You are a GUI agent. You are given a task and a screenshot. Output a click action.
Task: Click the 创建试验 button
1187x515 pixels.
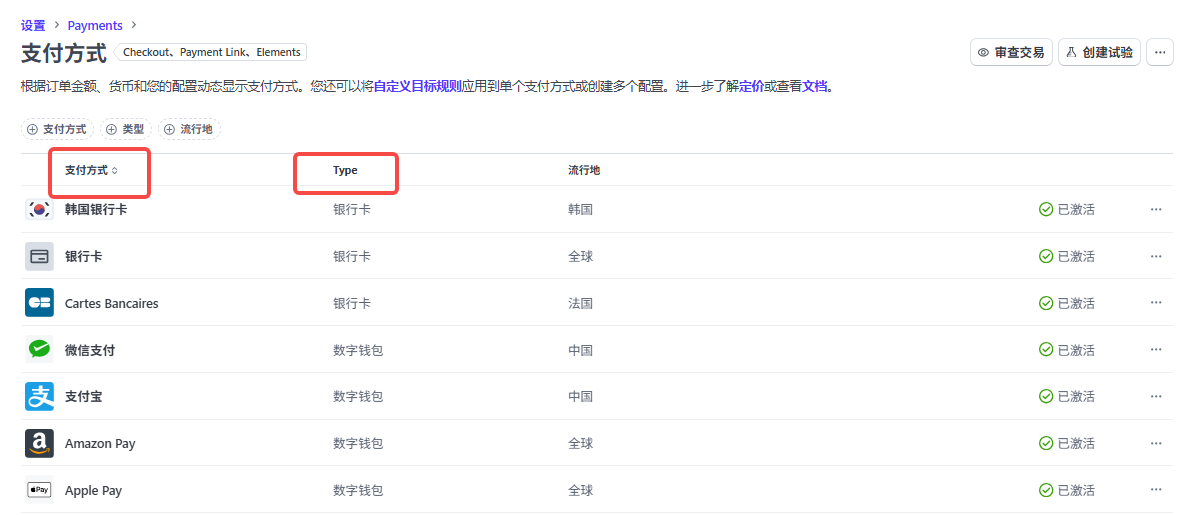coord(1099,52)
